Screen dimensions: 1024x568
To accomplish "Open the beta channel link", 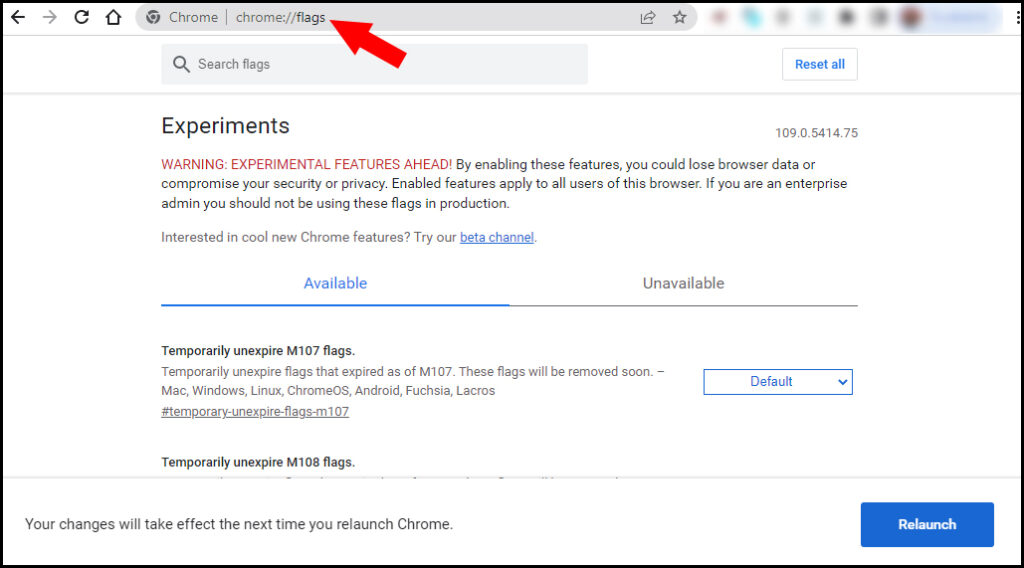I will tap(496, 238).
